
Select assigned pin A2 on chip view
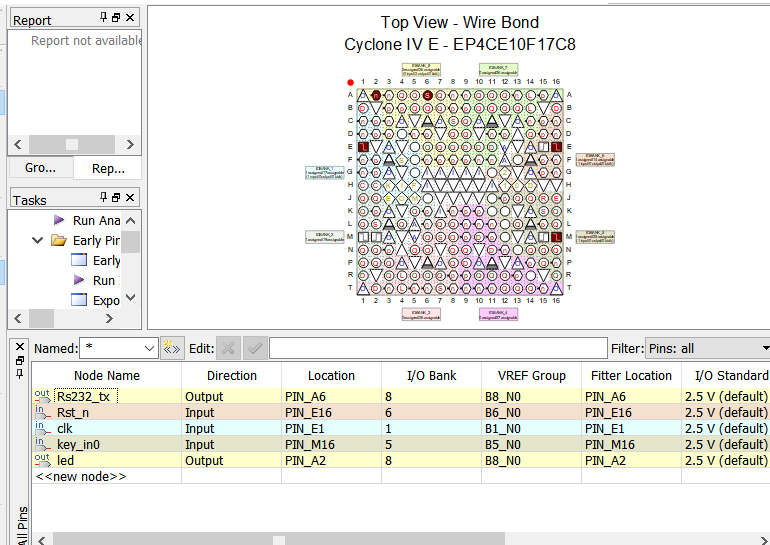(x=376, y=95)
